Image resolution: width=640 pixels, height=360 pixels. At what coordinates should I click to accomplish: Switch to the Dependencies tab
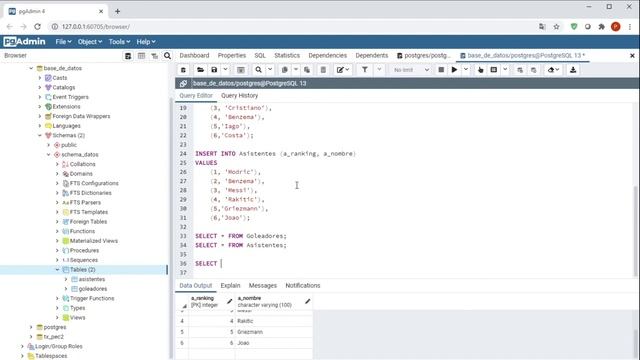[328, 56]
